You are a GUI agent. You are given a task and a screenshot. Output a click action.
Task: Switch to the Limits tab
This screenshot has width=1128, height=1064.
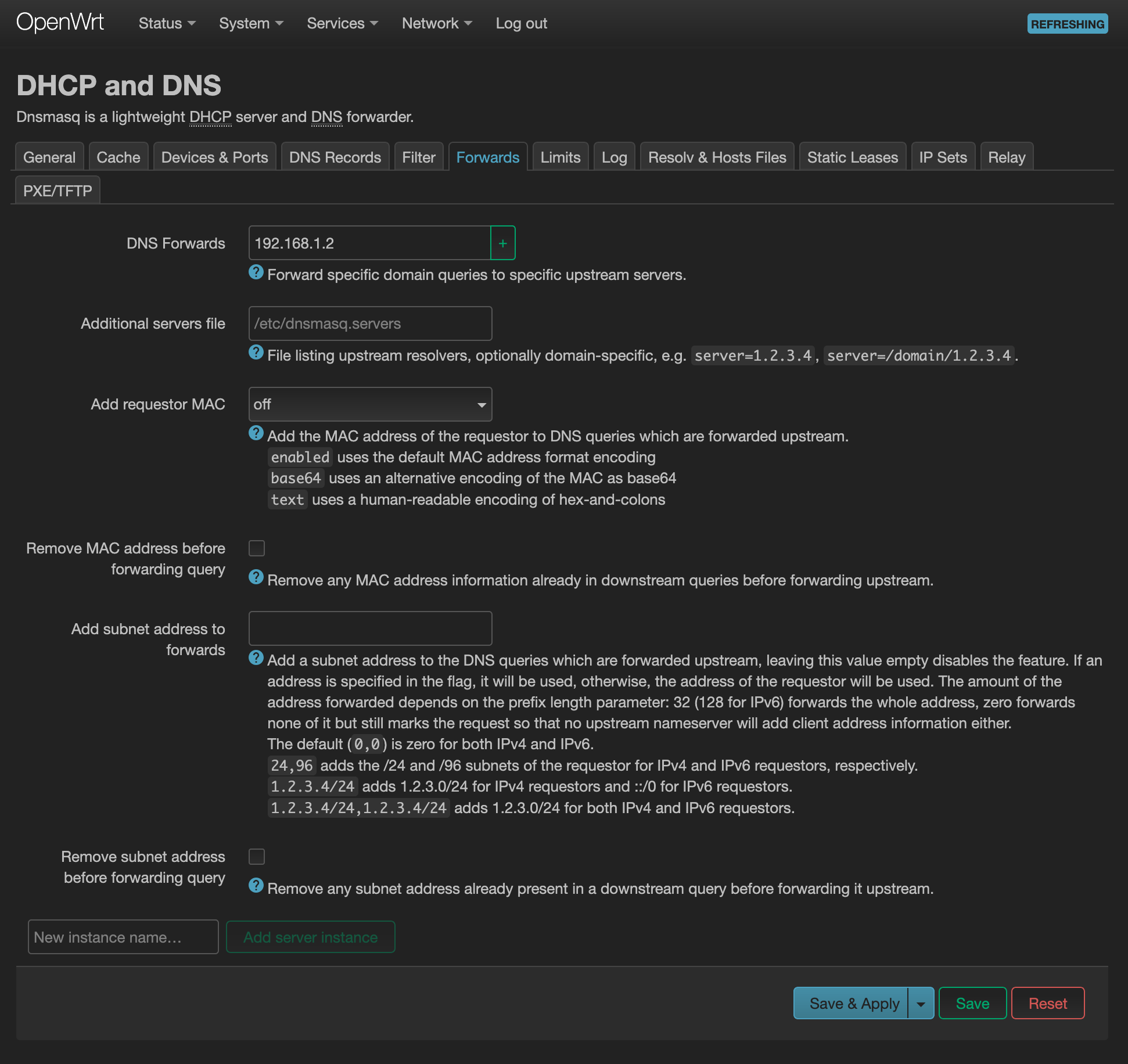561,157
